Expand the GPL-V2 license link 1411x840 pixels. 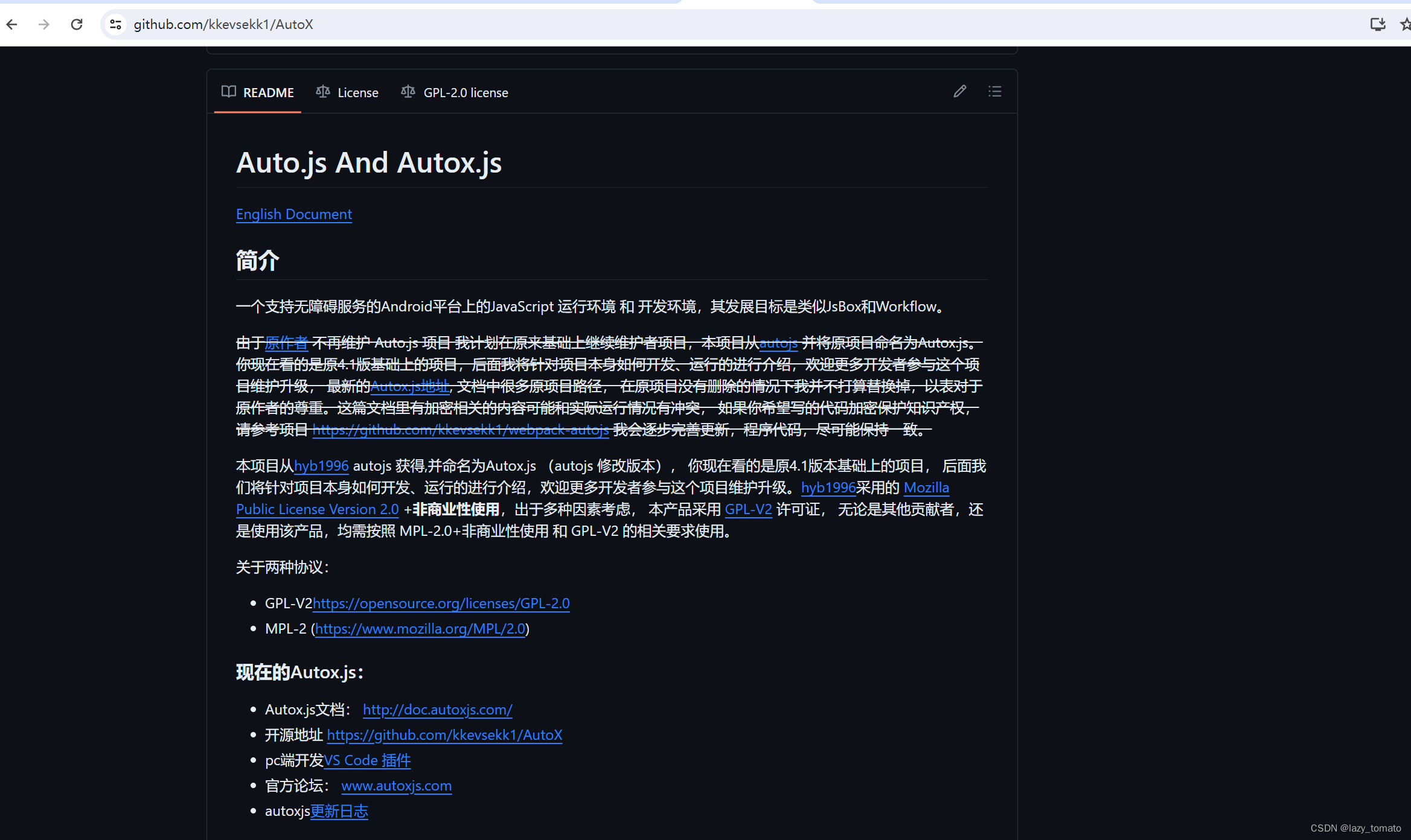(441, 603)
